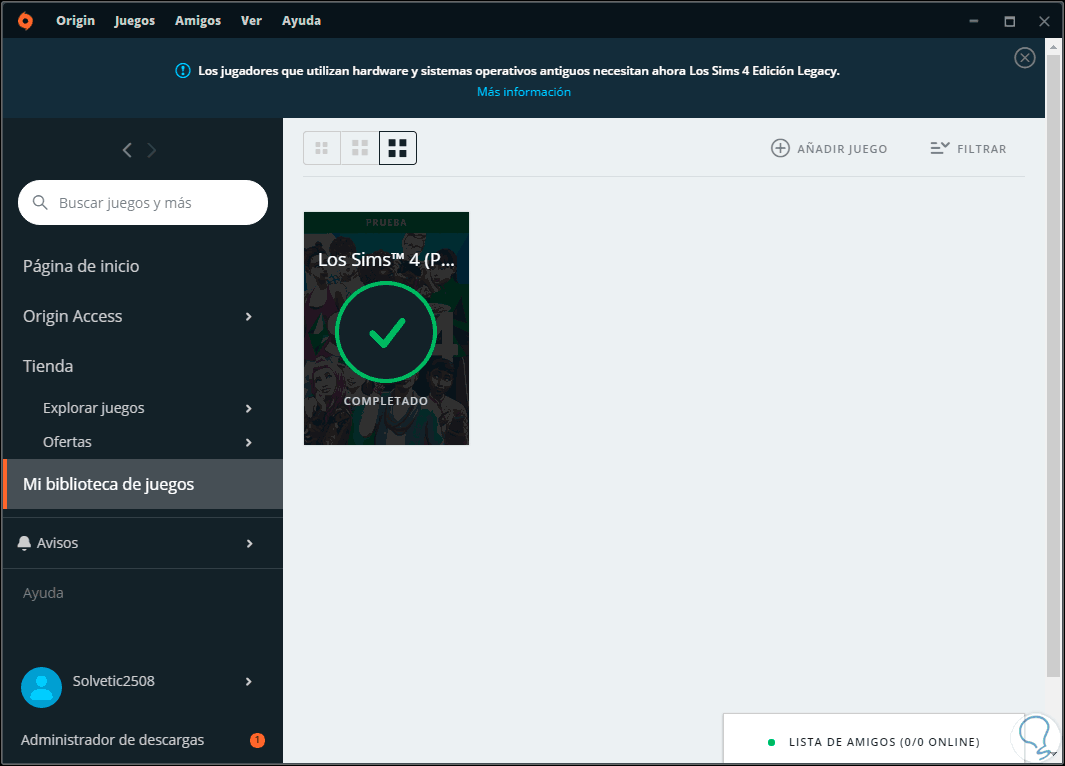Image resolution: width=1065 pixels, height=766 pixels.
Task: Click the Origin logo icon
Action: click(25, 21)
